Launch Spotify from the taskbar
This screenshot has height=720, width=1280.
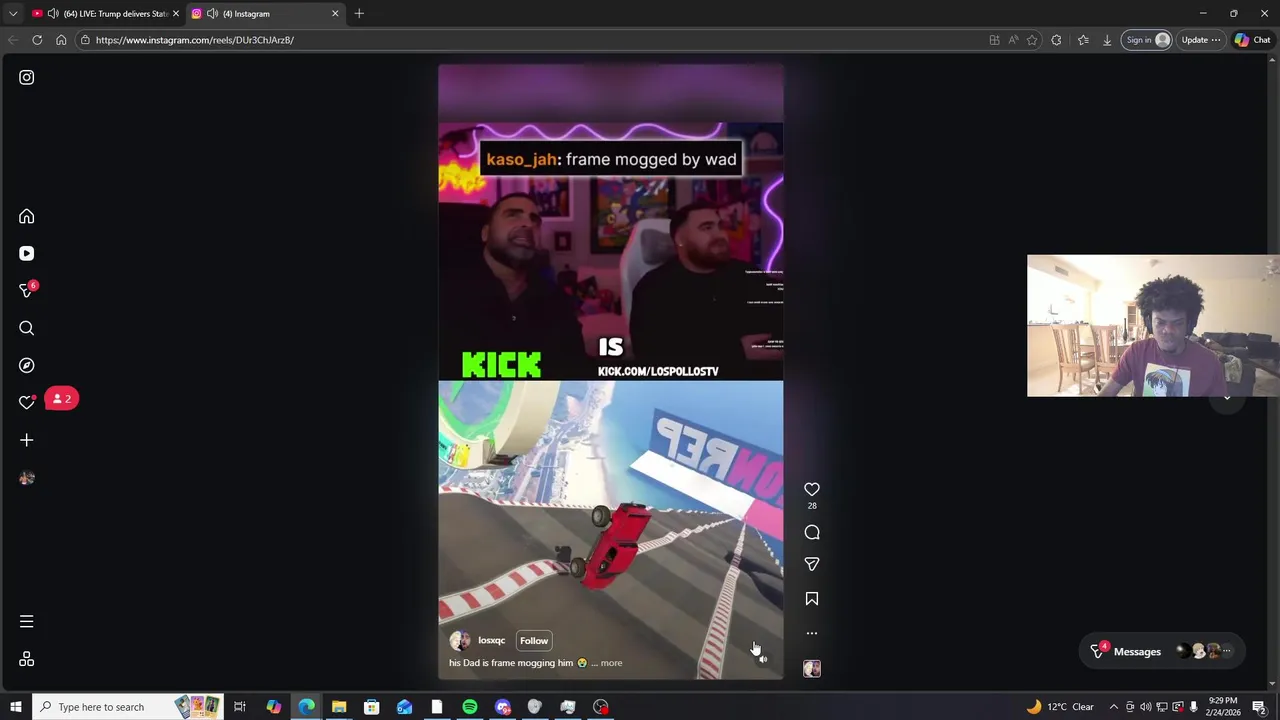470,707
